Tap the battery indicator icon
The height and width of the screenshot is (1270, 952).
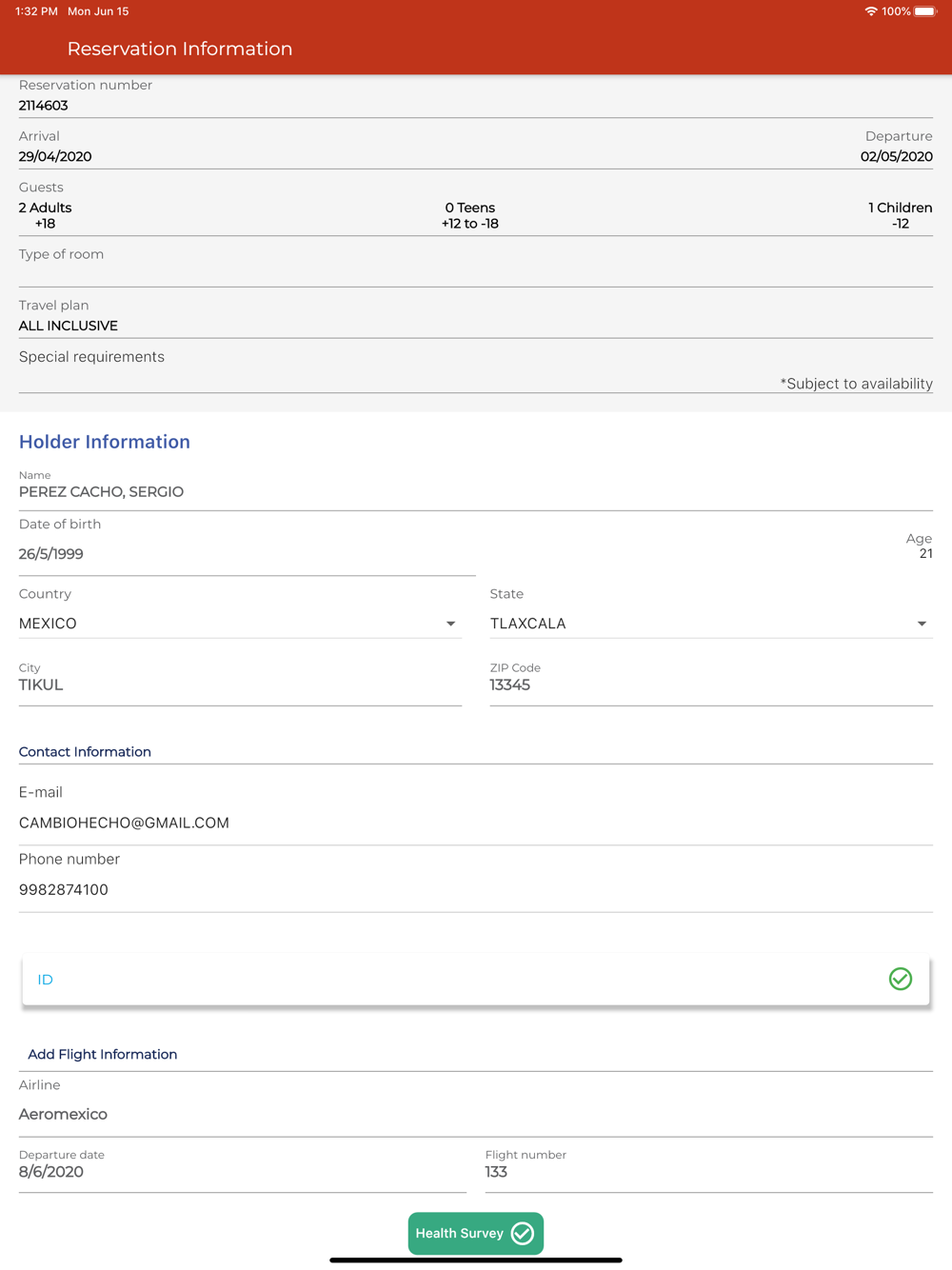pyautogui.click(x=925, y=11)
